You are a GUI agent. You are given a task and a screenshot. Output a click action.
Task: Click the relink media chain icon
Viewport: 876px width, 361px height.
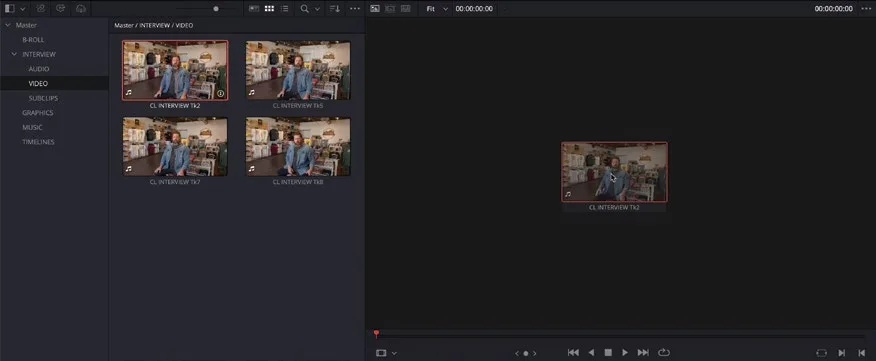pyautogui.click(x=41, y=8)
